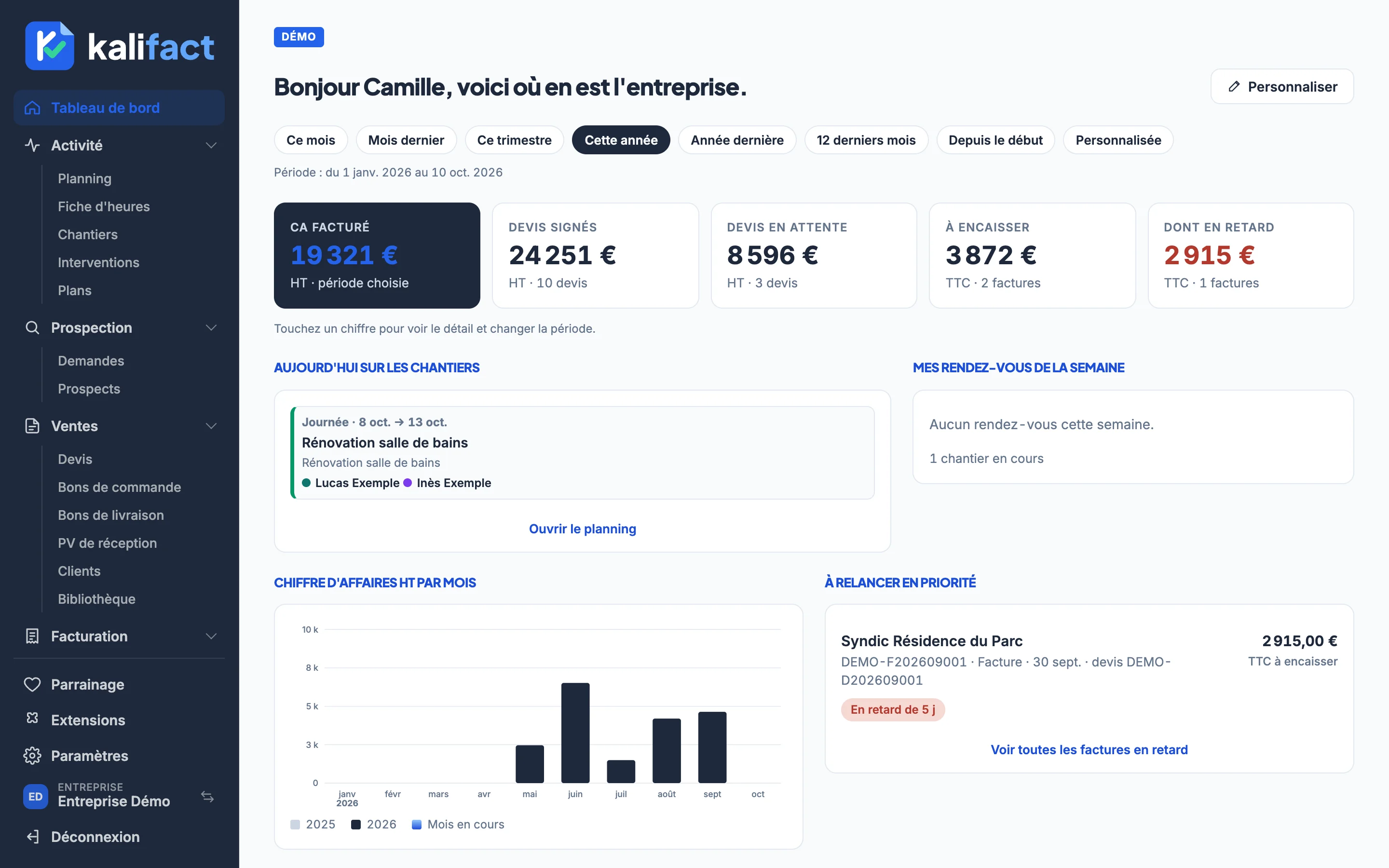
Task: Click the Paramètres gear icon
Action: 32,756
